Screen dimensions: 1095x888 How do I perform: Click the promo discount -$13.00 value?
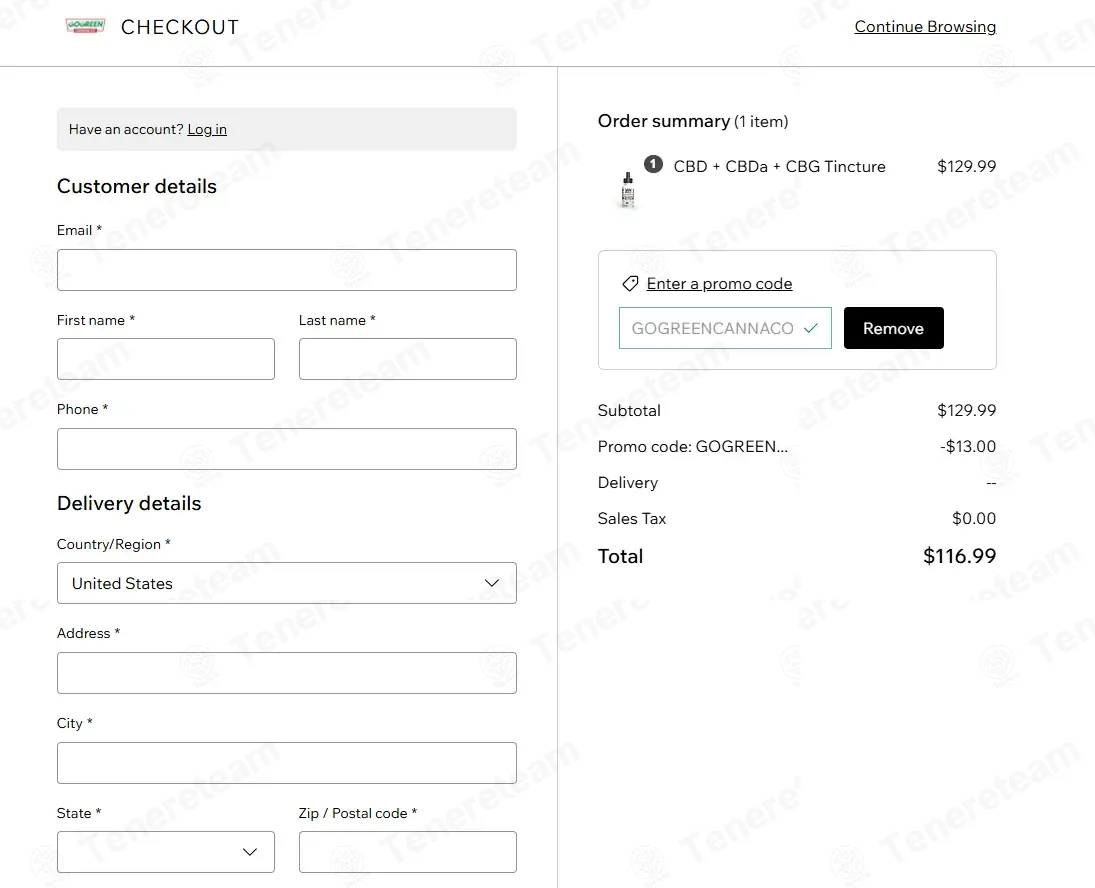[968, 446]
